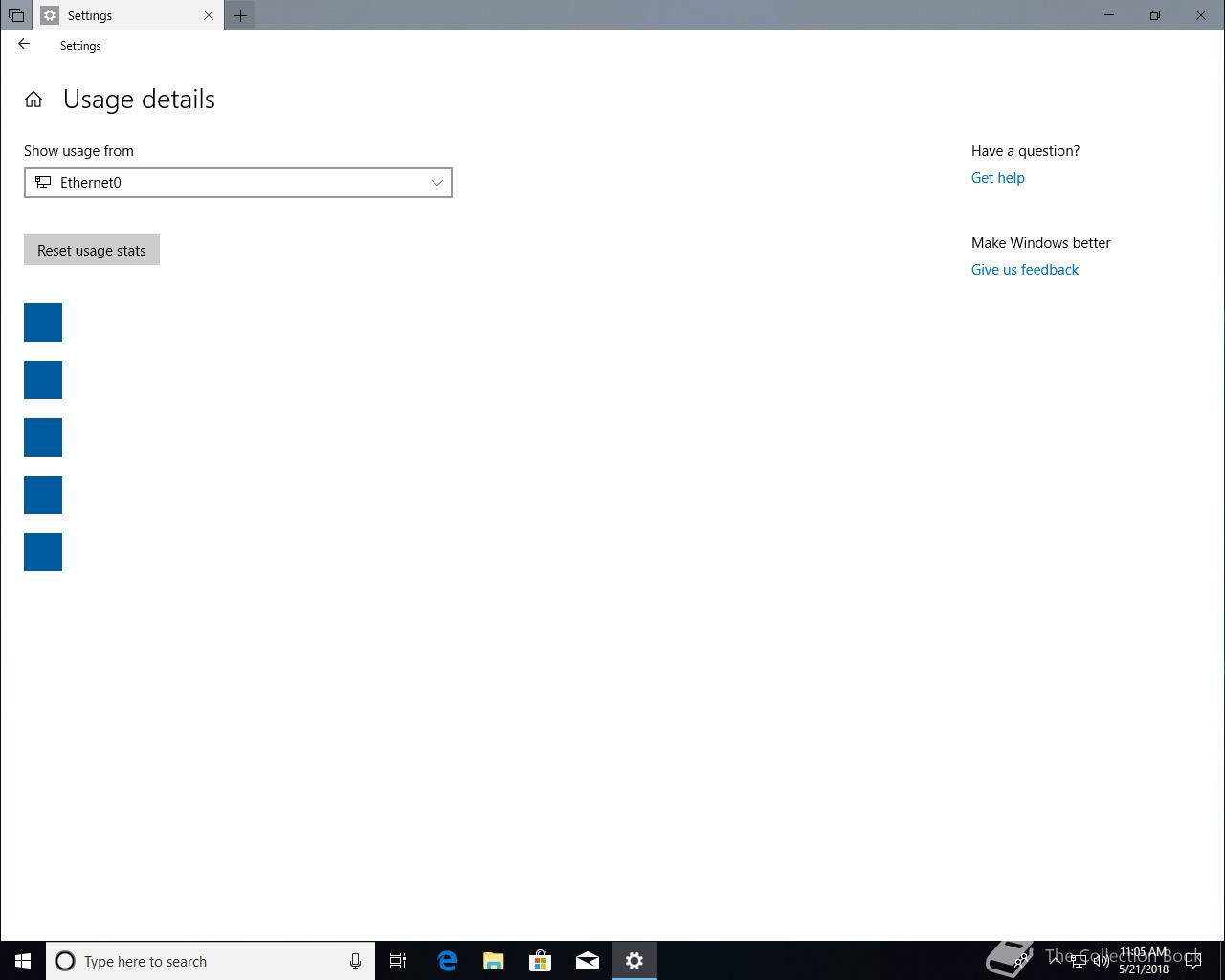Open Microsoft Store from taskbar
The image size is (1225, 980).
tap(541, 961)
